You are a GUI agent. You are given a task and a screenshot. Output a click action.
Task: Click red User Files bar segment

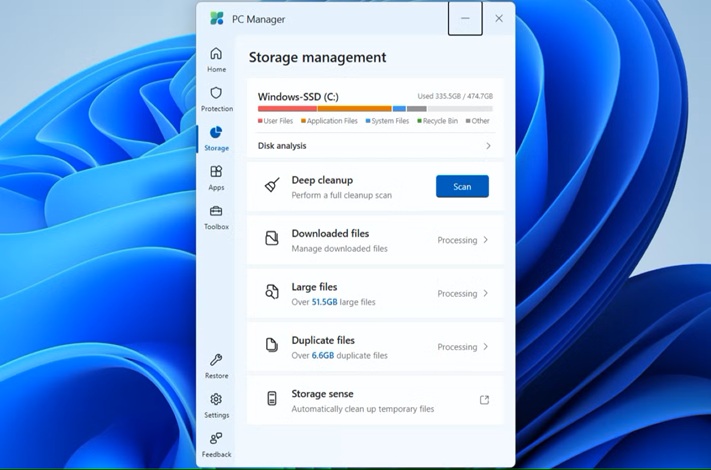coord(287,109)
